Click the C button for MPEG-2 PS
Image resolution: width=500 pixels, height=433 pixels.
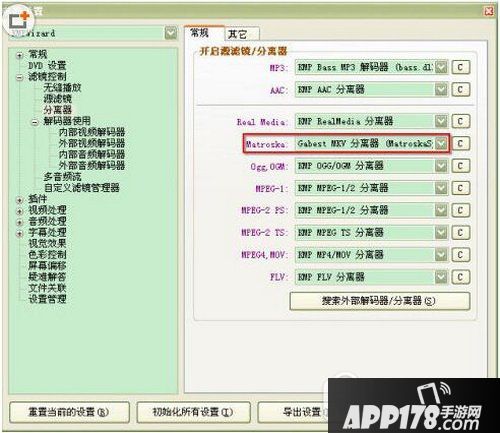461,210
